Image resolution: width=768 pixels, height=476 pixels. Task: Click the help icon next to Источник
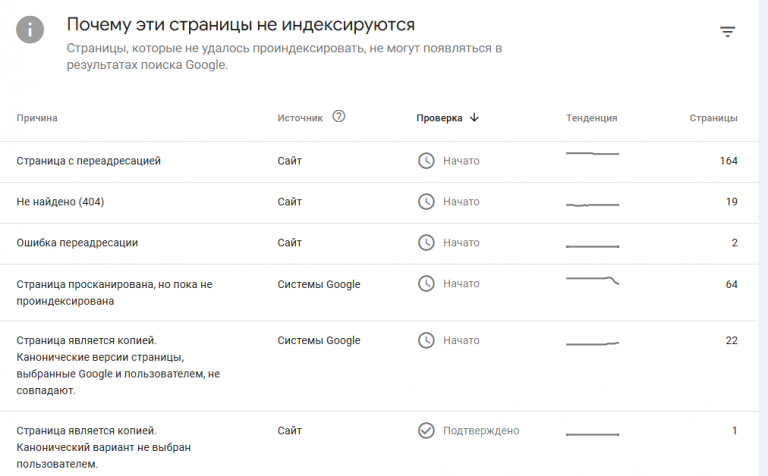pyautogui.click(x=339, y=117)
